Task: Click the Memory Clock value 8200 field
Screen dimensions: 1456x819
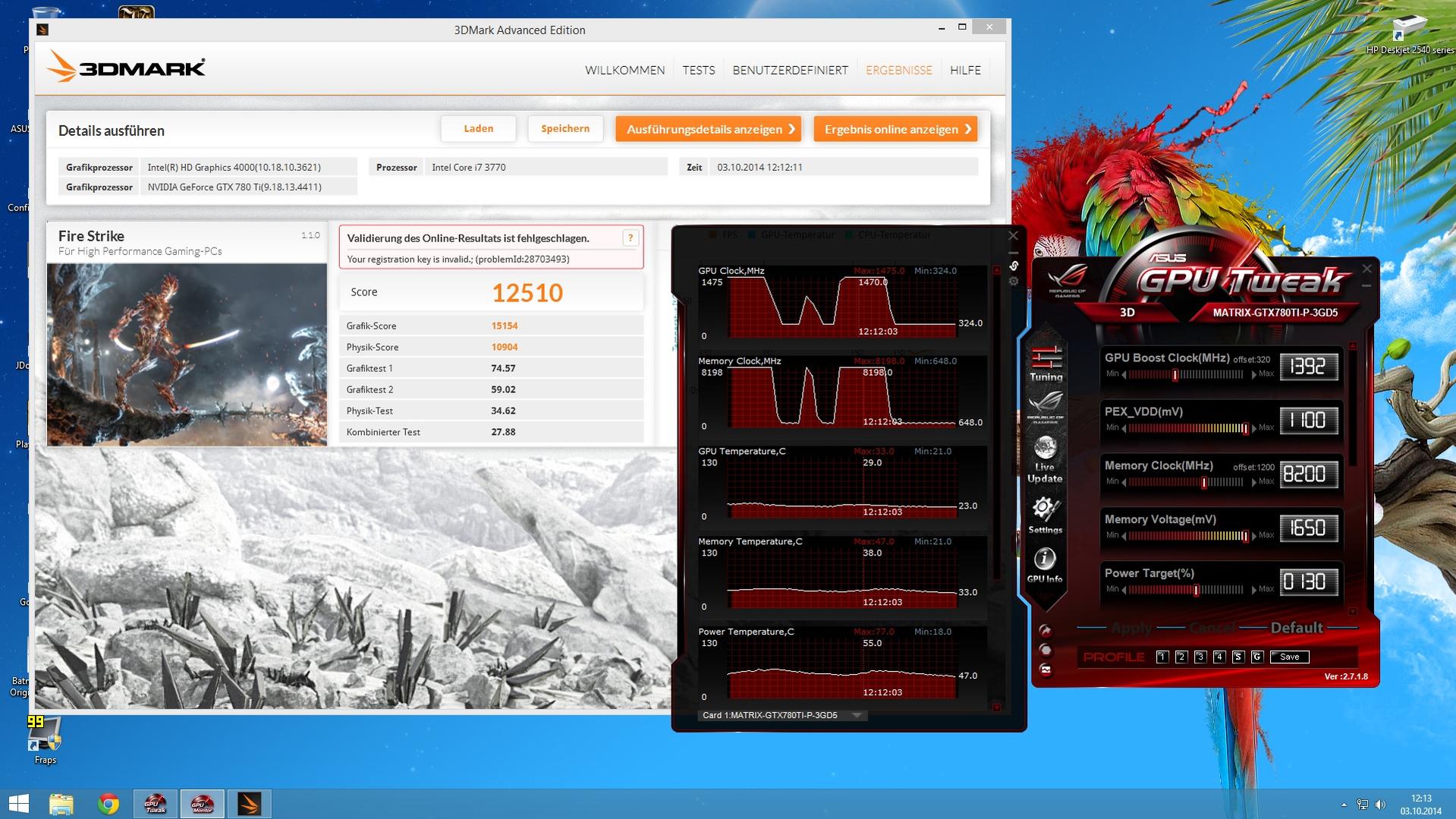Action: coord(1308,474)
